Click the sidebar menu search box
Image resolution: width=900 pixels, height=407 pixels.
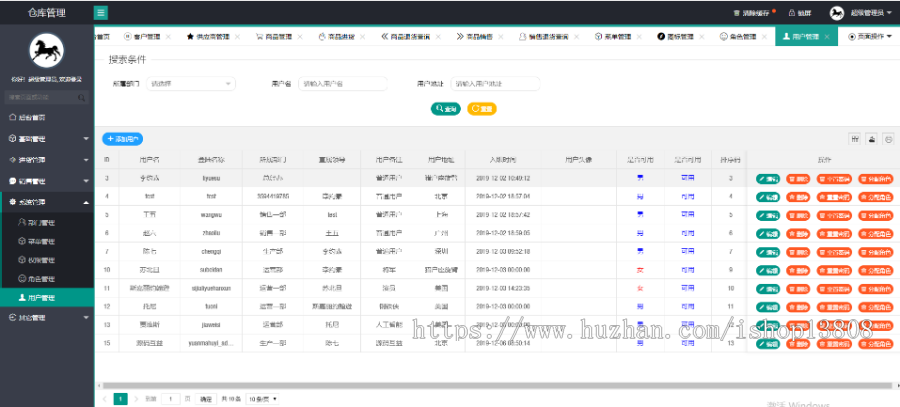[46, 97]
